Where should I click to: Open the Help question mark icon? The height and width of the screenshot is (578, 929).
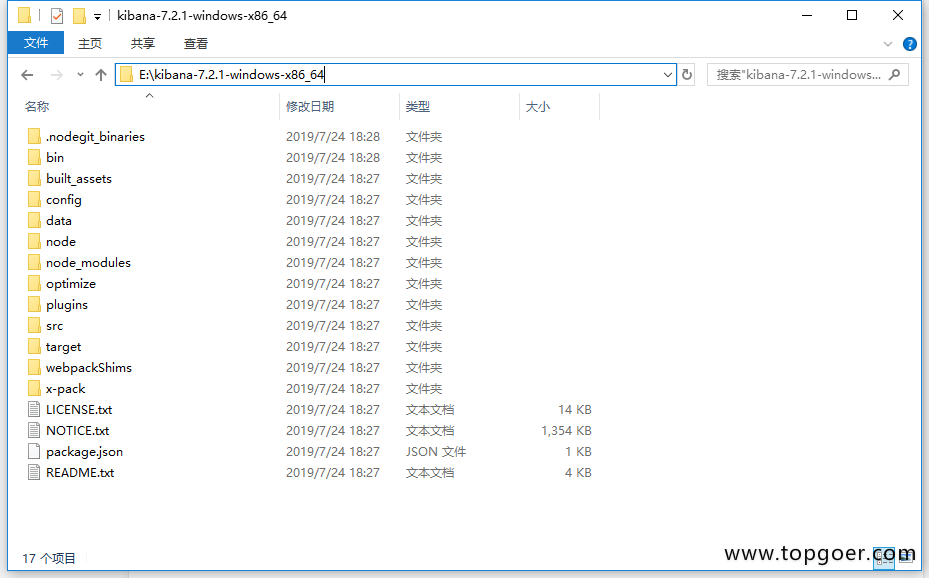910,44
